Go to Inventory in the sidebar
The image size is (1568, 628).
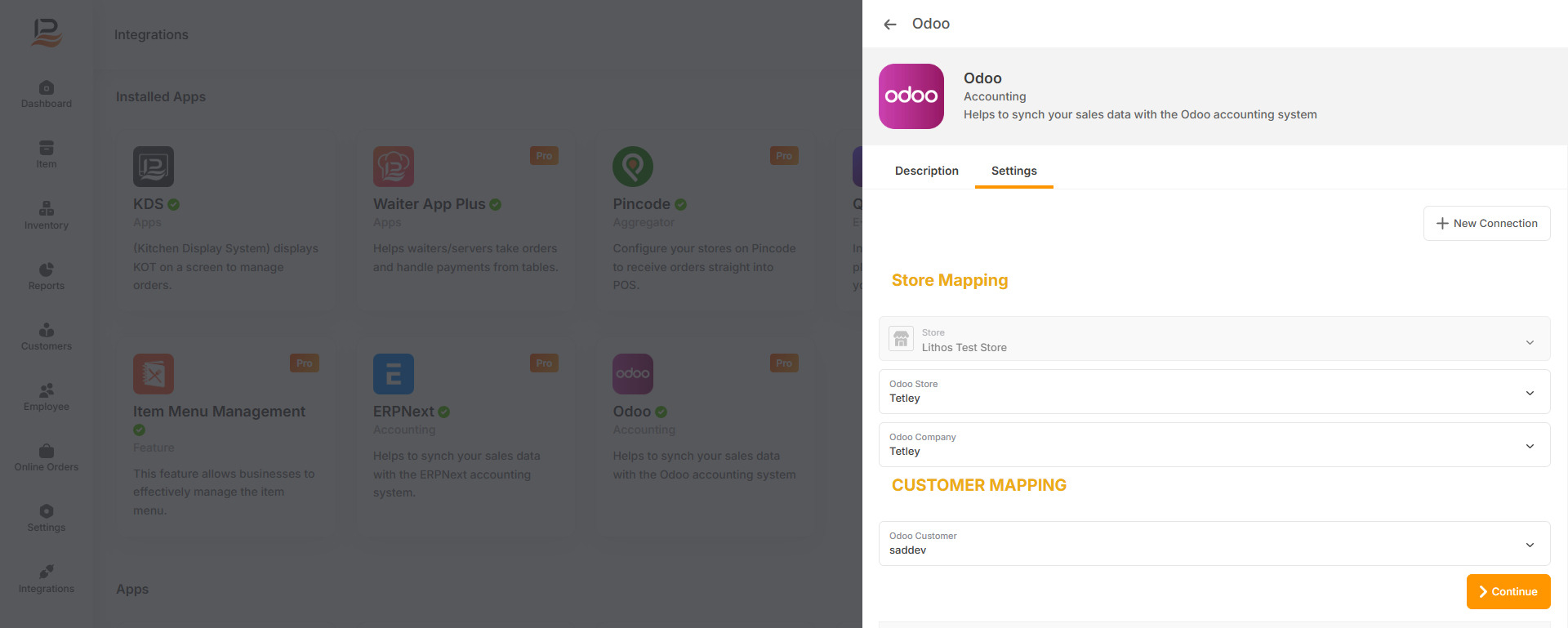[x=47, y=216]
